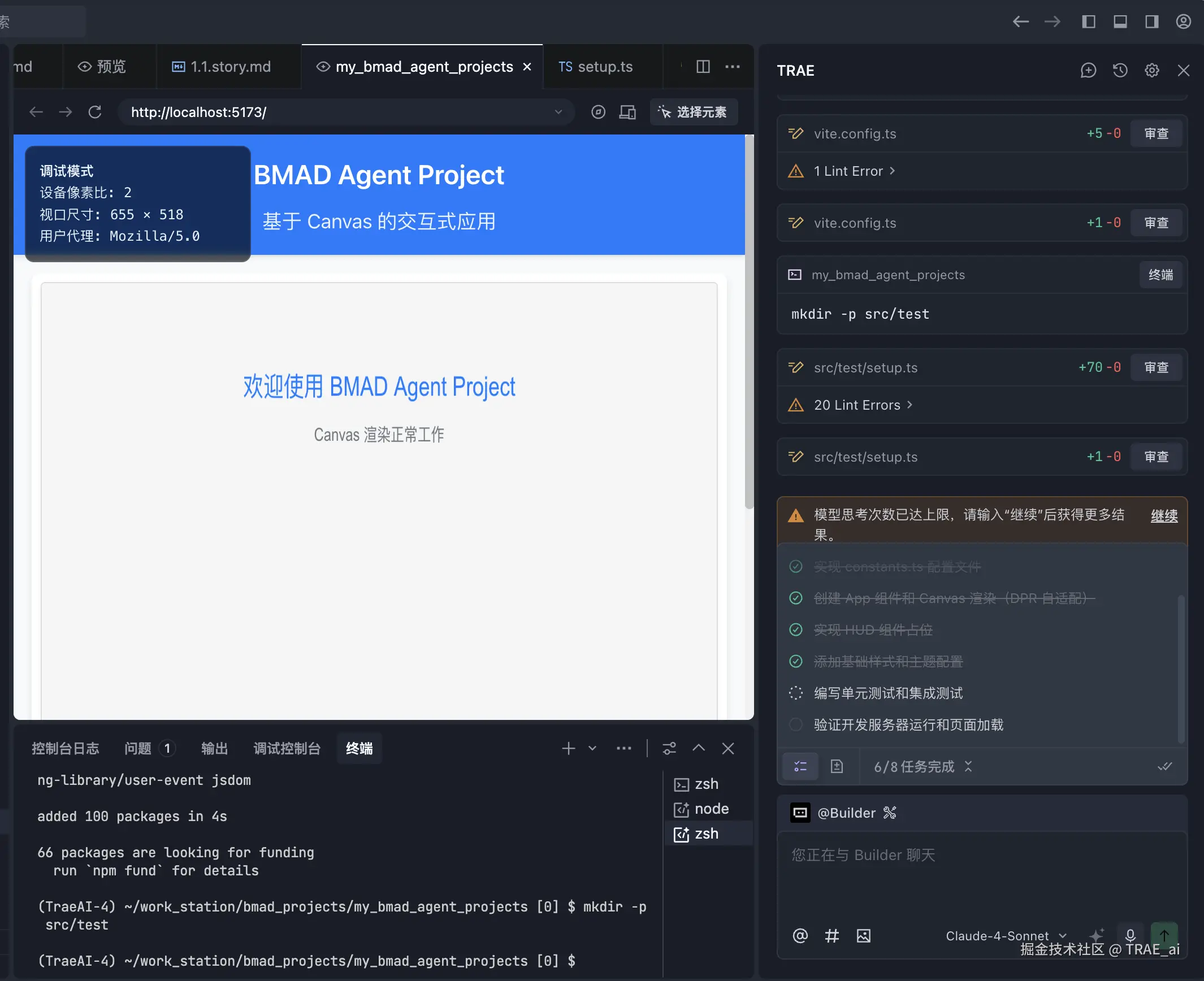Image resolution: width=1204 pixels, height=981 pixels.
Task: Open the URL address bar dropdown arrow
Action: point(558,112)
